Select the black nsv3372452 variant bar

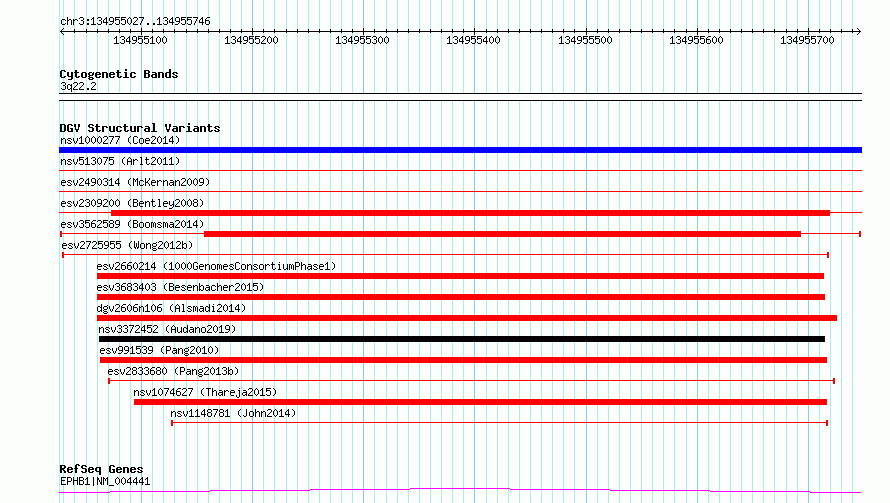pyautogui.click(x=462, y=339)
